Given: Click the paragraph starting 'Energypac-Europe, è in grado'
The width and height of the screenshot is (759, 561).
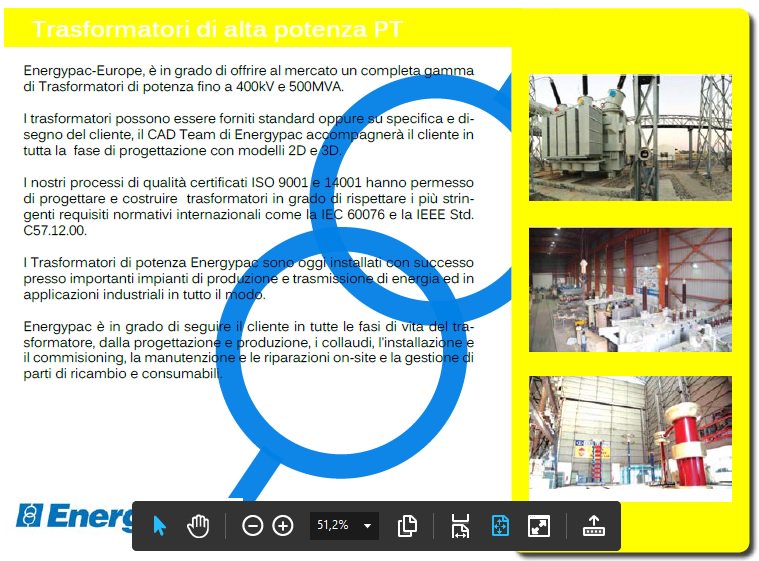Looking at the screenshot, I should (x=248, y=78).
